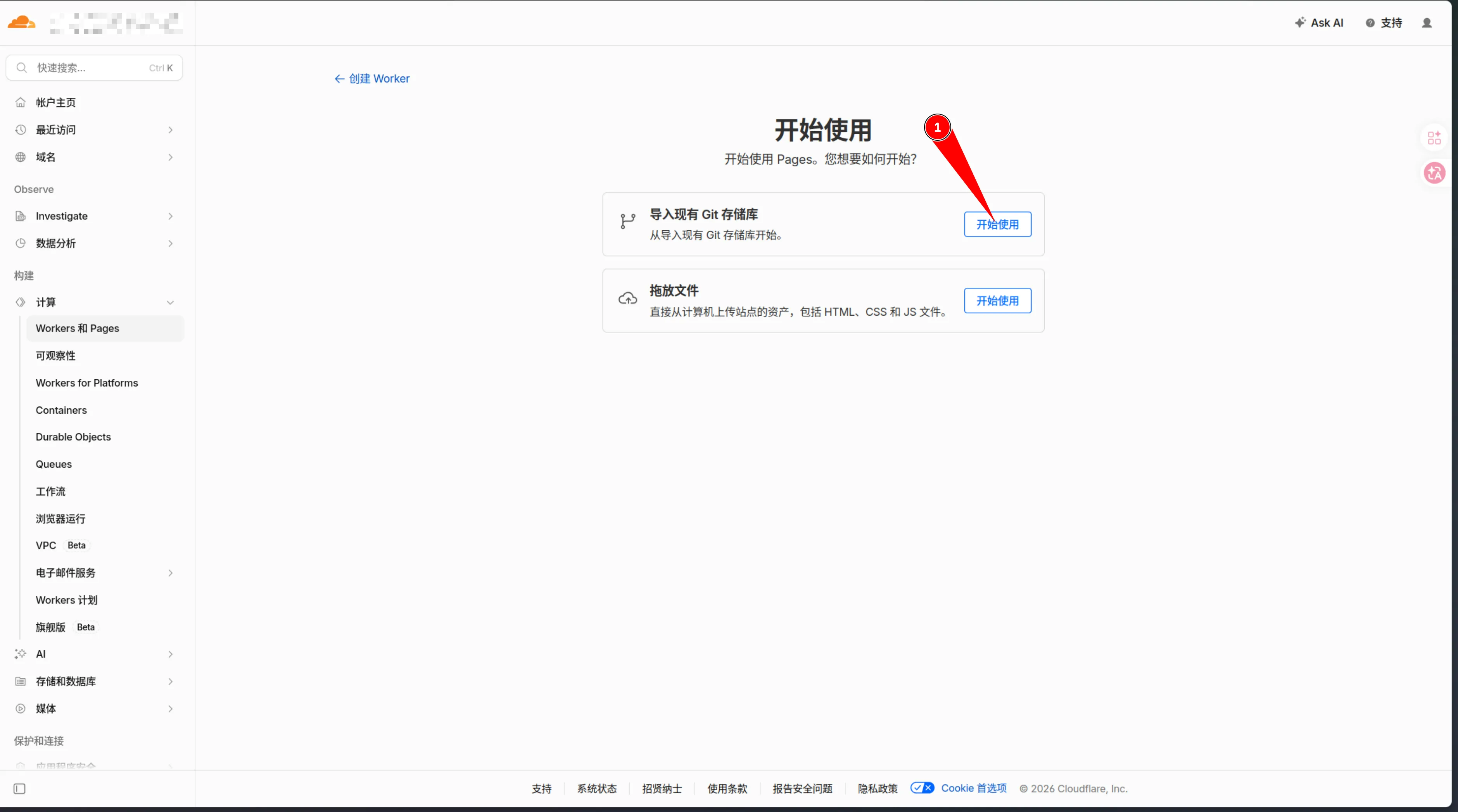
Task: Click the data analytics pie icon
Action: (21, 243)
